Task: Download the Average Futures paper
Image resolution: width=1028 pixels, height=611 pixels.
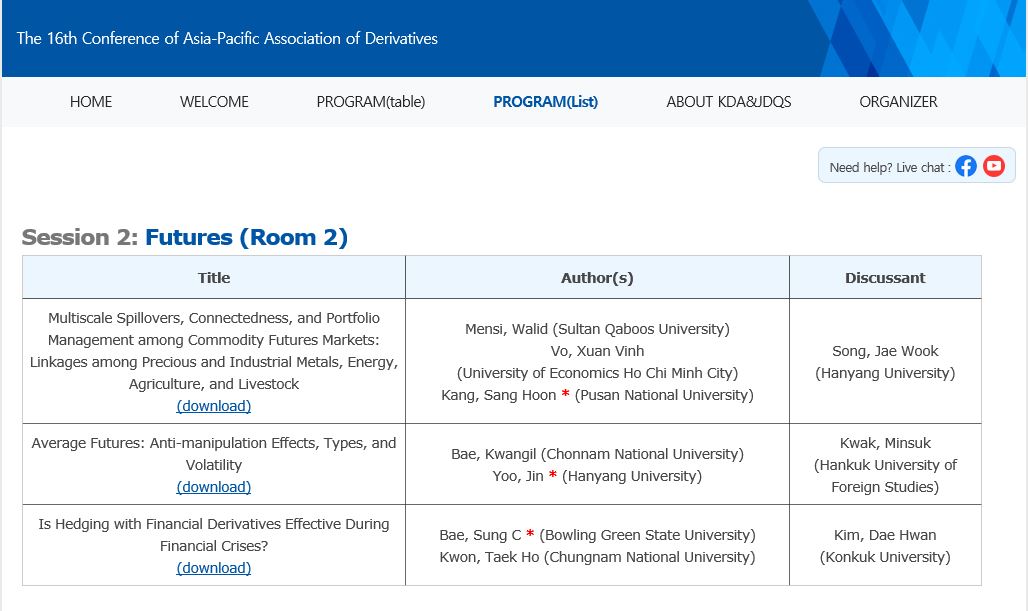Action: pos(214,487)
